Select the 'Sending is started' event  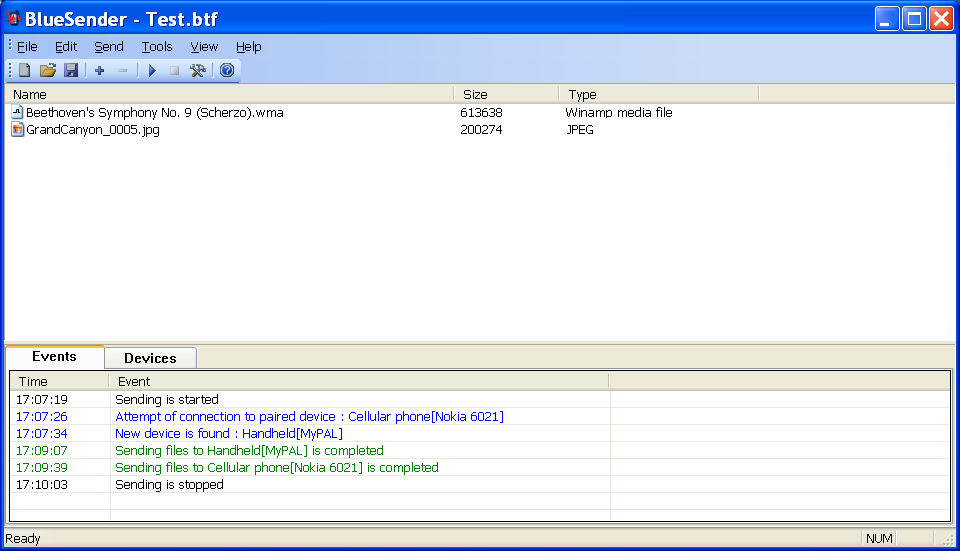pyautogui.click(x=167, y=399)
